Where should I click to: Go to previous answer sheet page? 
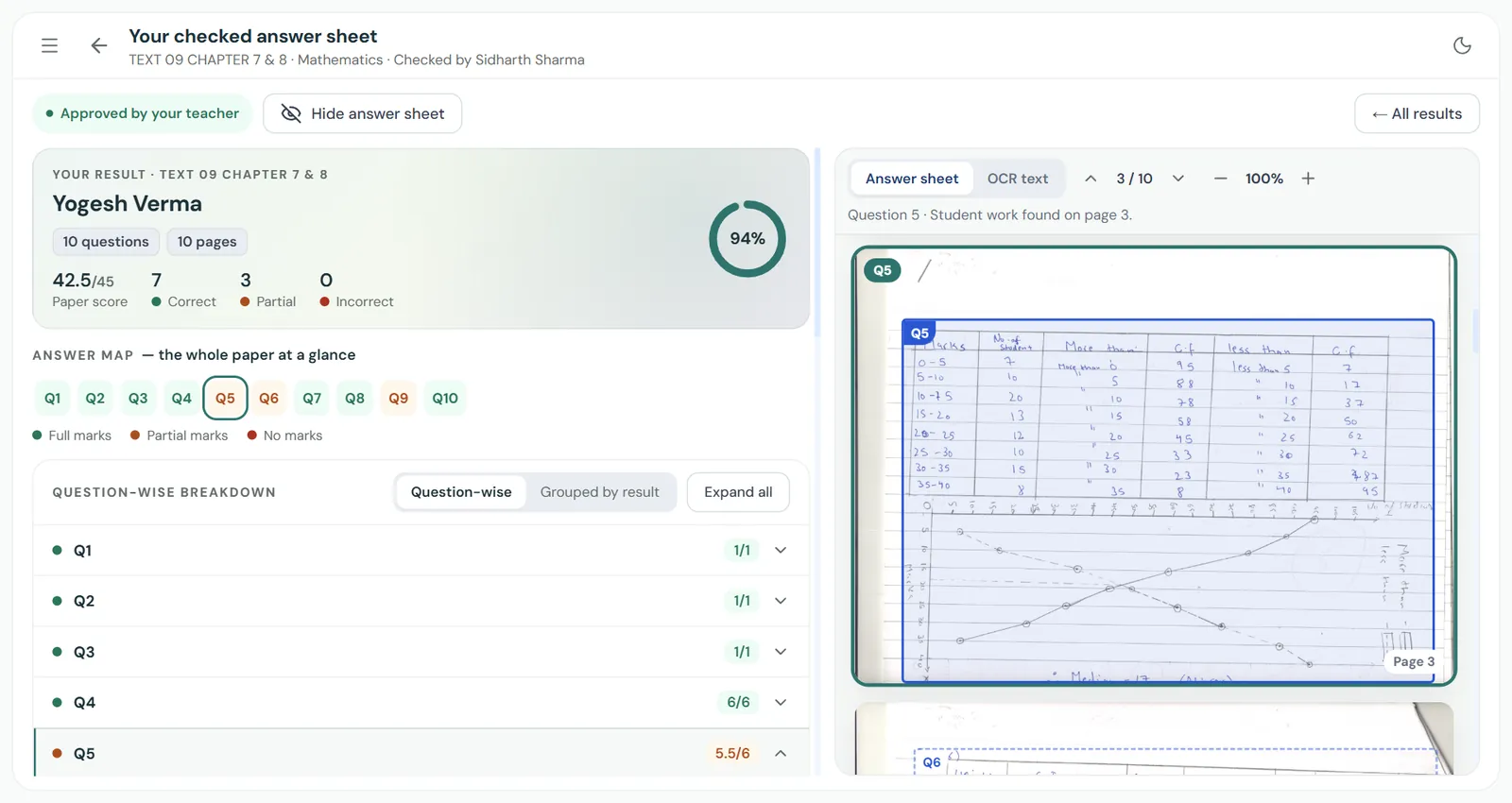pyautogui.click(x=1091, y=179)
